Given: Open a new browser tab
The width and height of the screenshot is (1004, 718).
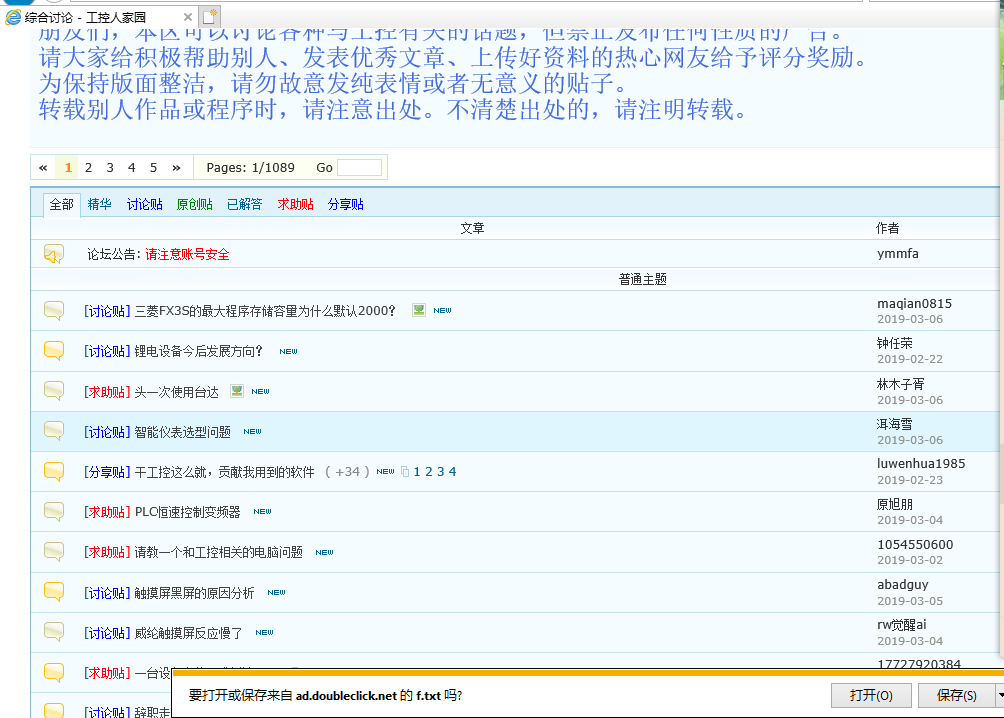Looking at the screenshot, I should tap(209, 16).
